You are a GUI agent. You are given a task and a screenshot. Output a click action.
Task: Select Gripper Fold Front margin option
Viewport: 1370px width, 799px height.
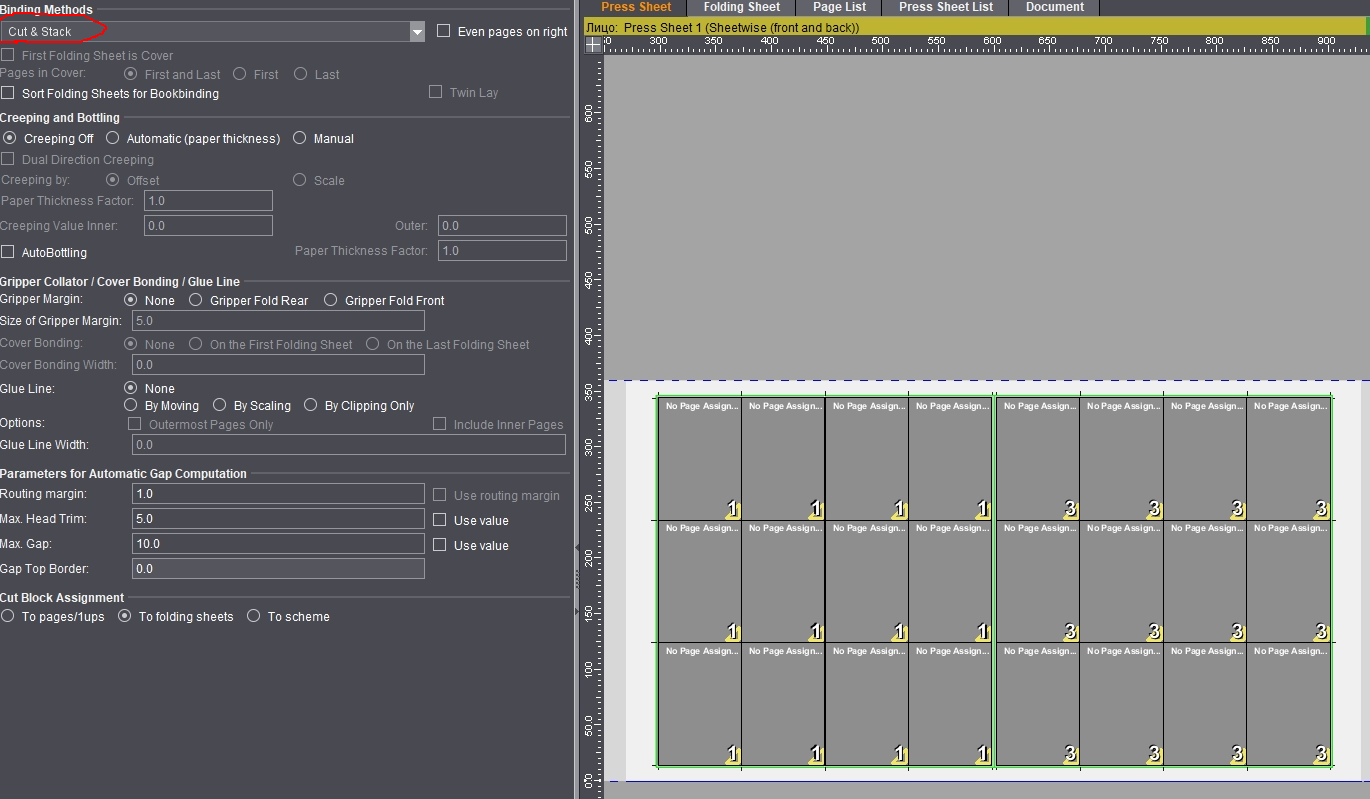click(x=331, y=300)
